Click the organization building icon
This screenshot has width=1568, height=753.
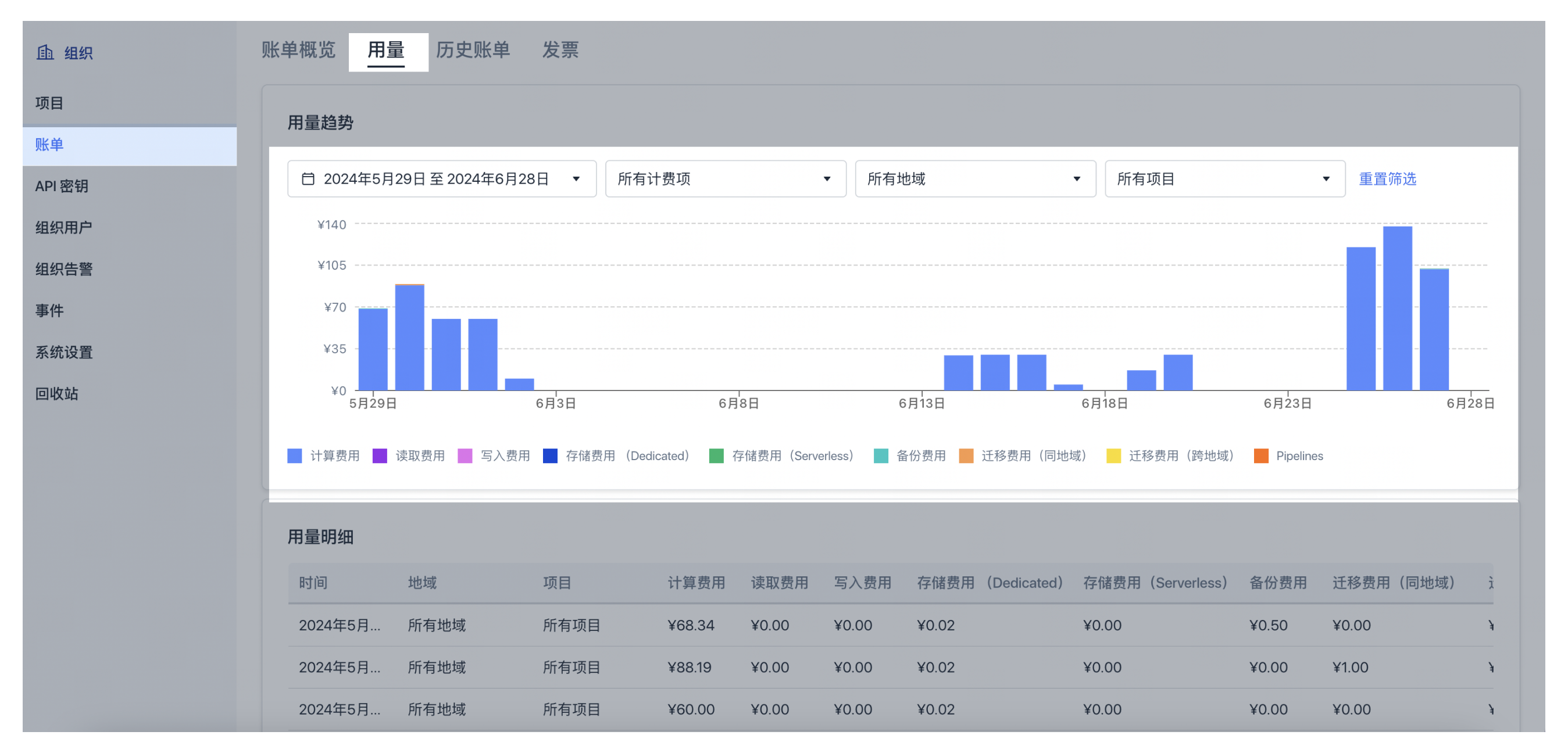pyautogui.click(x=45, y=52)
